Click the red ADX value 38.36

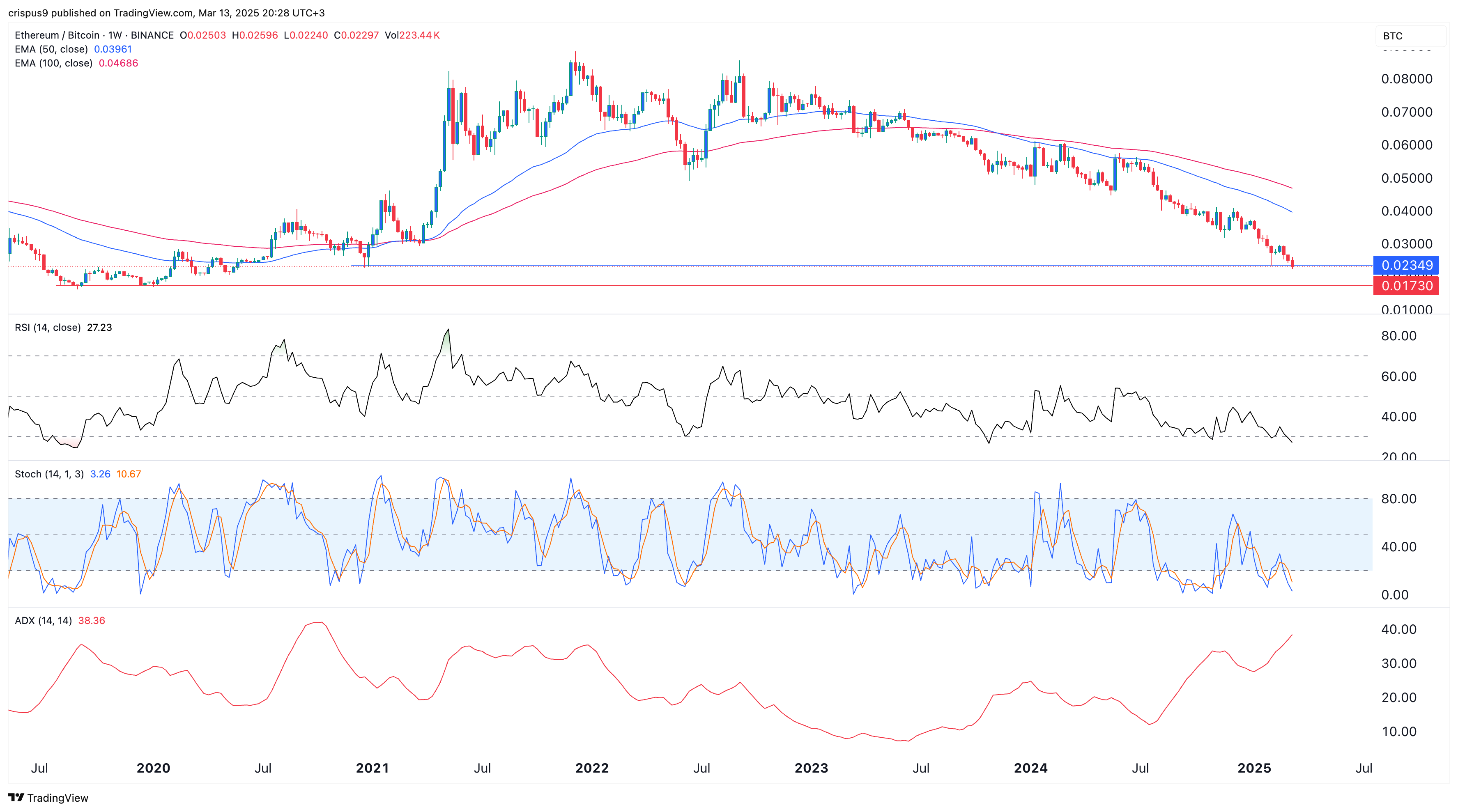tap(92, 621)
